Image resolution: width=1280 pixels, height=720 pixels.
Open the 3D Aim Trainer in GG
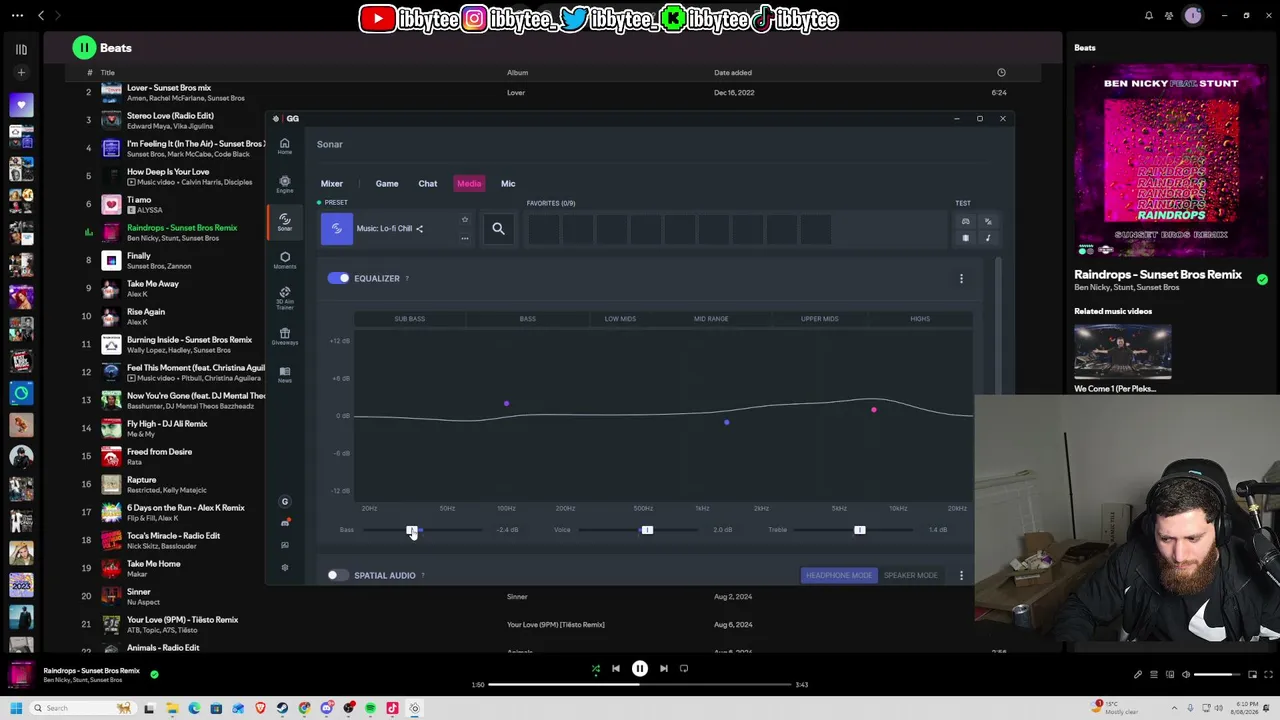point(284,297)
